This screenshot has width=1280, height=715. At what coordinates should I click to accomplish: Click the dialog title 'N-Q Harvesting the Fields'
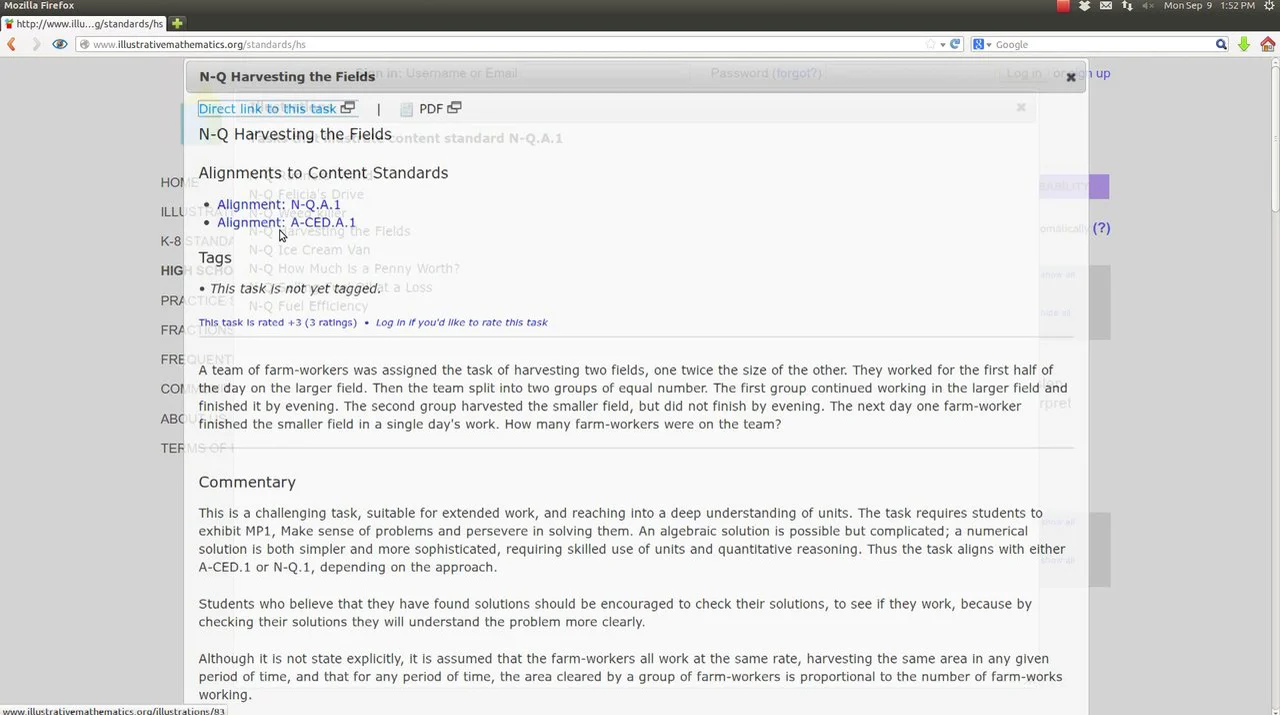pyautogui.click(x=287, y=77)
